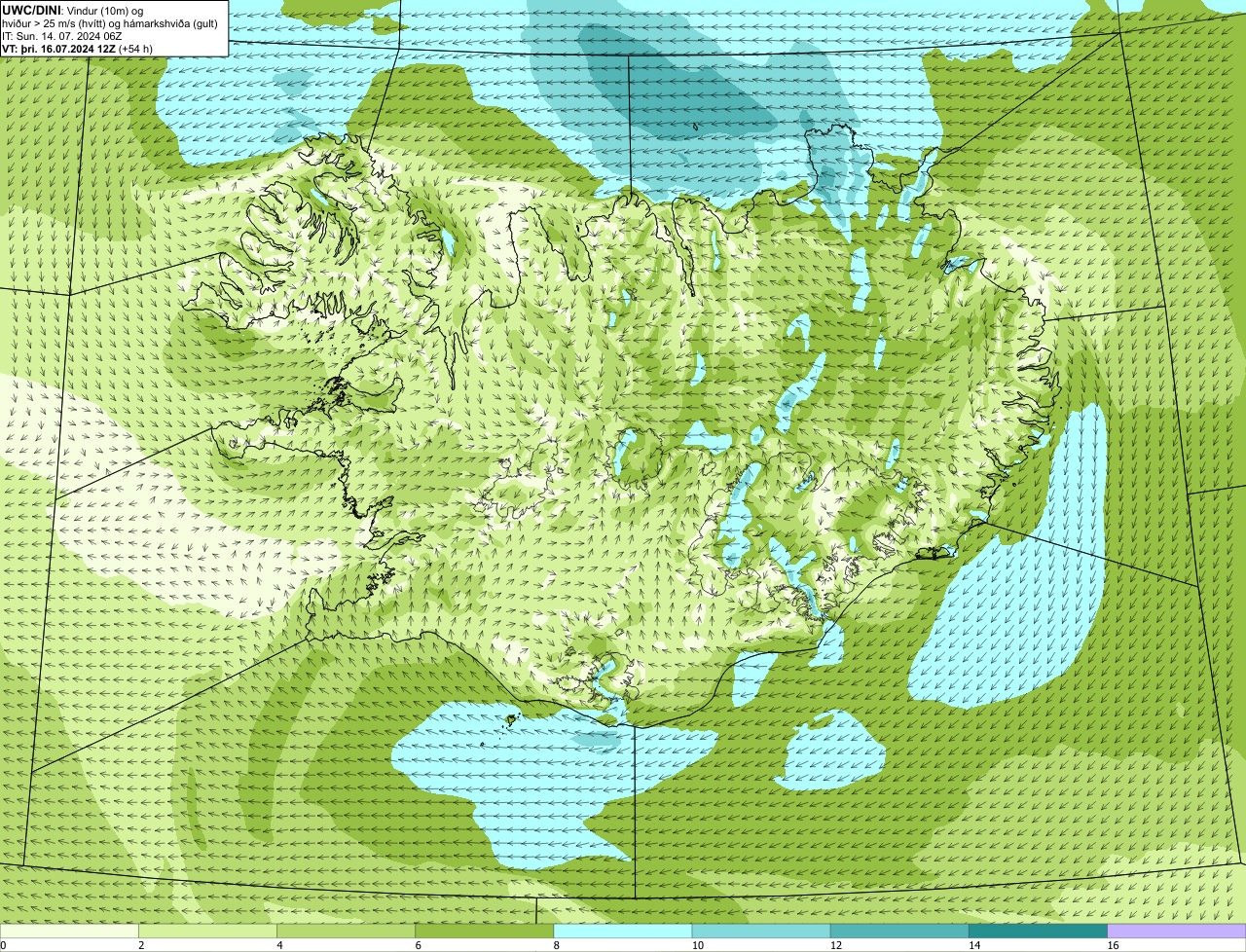Click the 2–4 m/s legend color swatch
This screenshot has height=952, width=1246.
208,932
